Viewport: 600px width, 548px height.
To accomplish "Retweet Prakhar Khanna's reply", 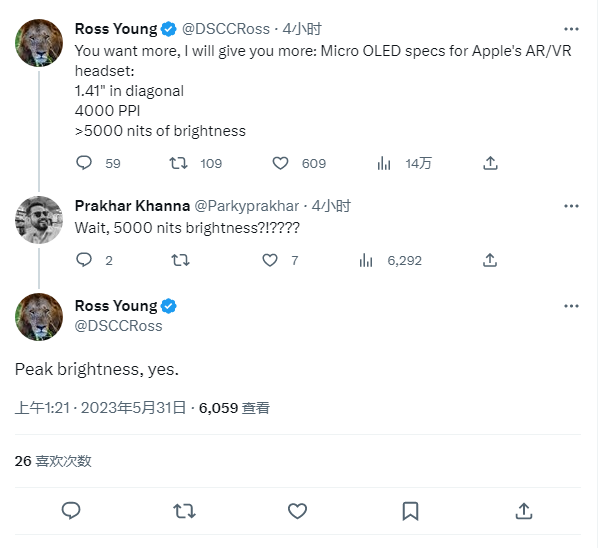I will pyautogui.click(x=179, y=260).
